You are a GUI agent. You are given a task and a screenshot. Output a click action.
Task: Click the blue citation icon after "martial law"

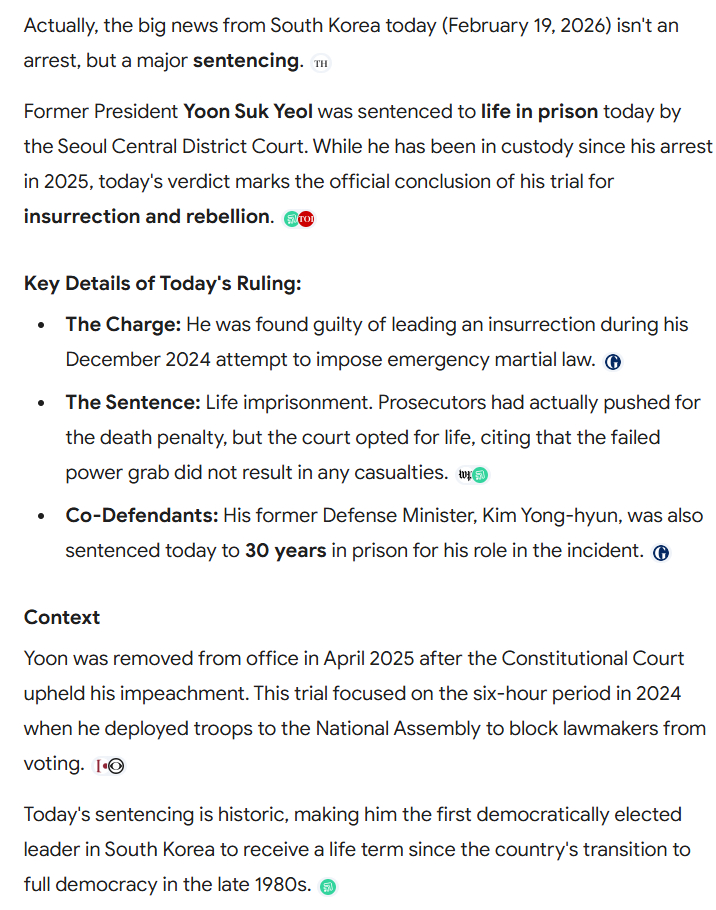[x=613, y=362]
